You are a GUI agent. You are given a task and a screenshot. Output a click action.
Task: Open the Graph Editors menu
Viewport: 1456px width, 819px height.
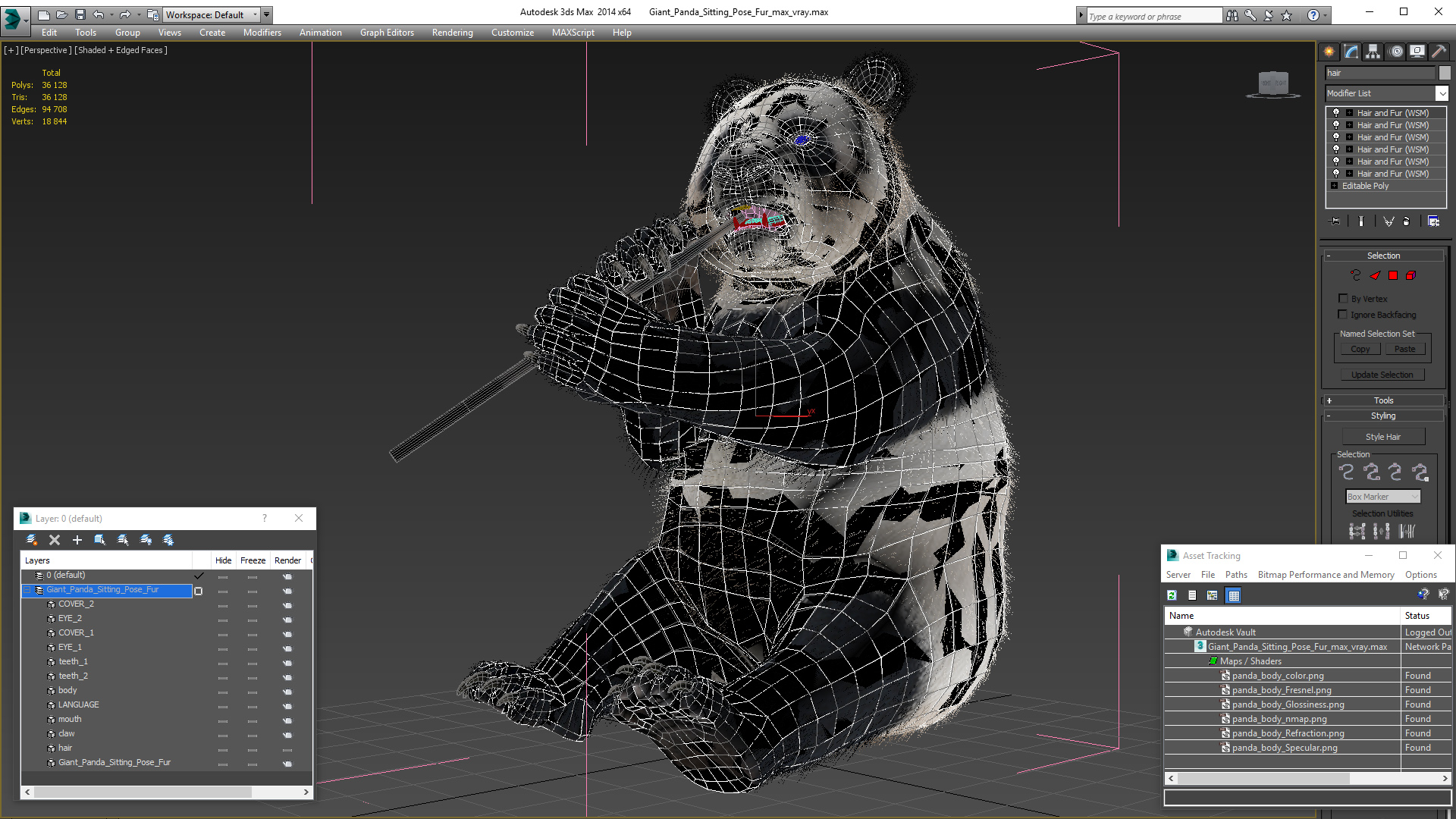[x=387, y=33]
